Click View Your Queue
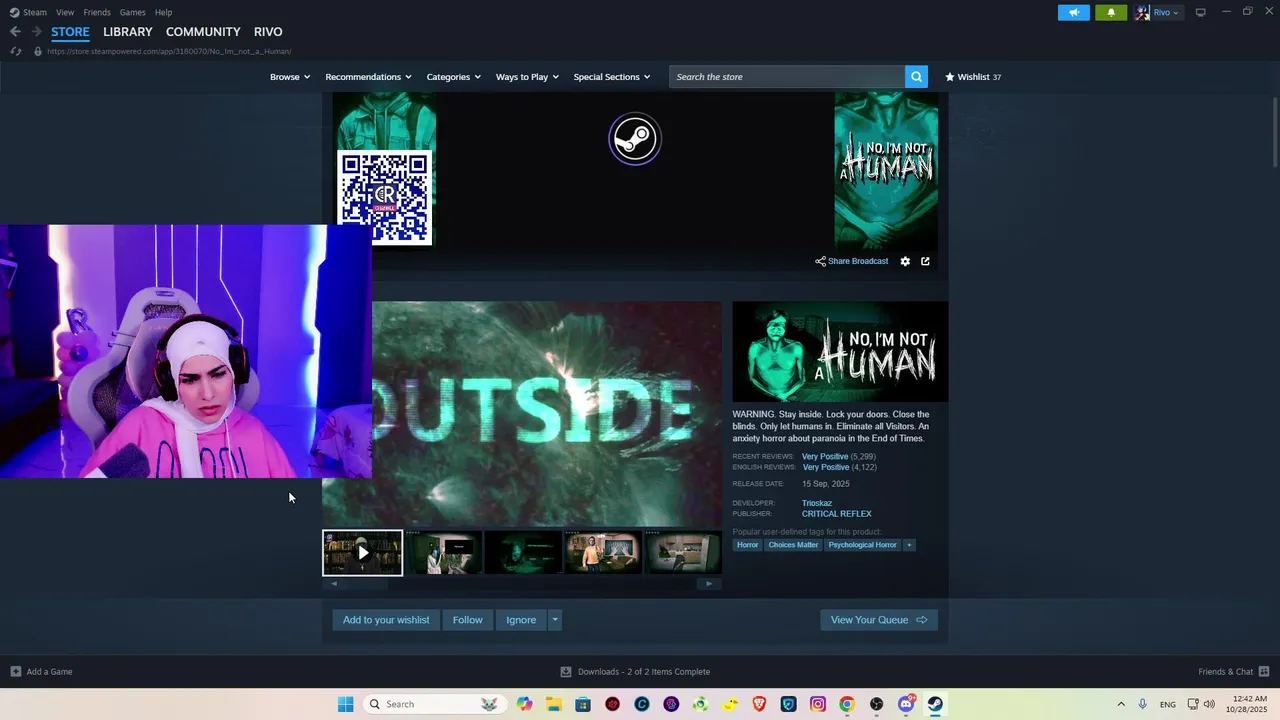The image size is (1280, 720). [879, 620]
